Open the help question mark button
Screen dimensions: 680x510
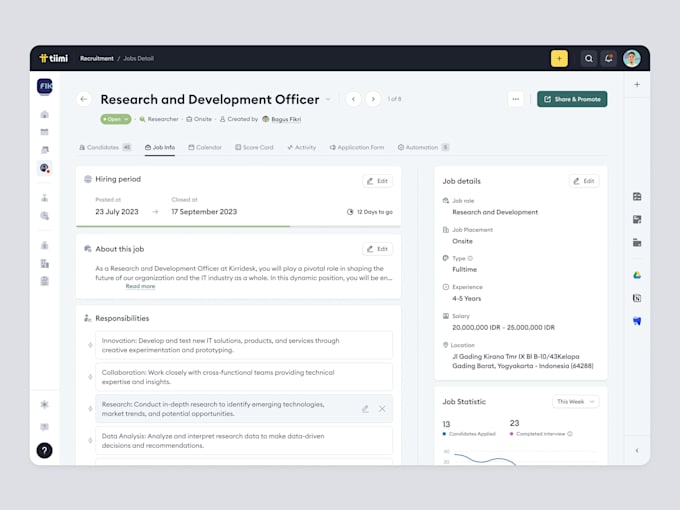tap(45, 451)
